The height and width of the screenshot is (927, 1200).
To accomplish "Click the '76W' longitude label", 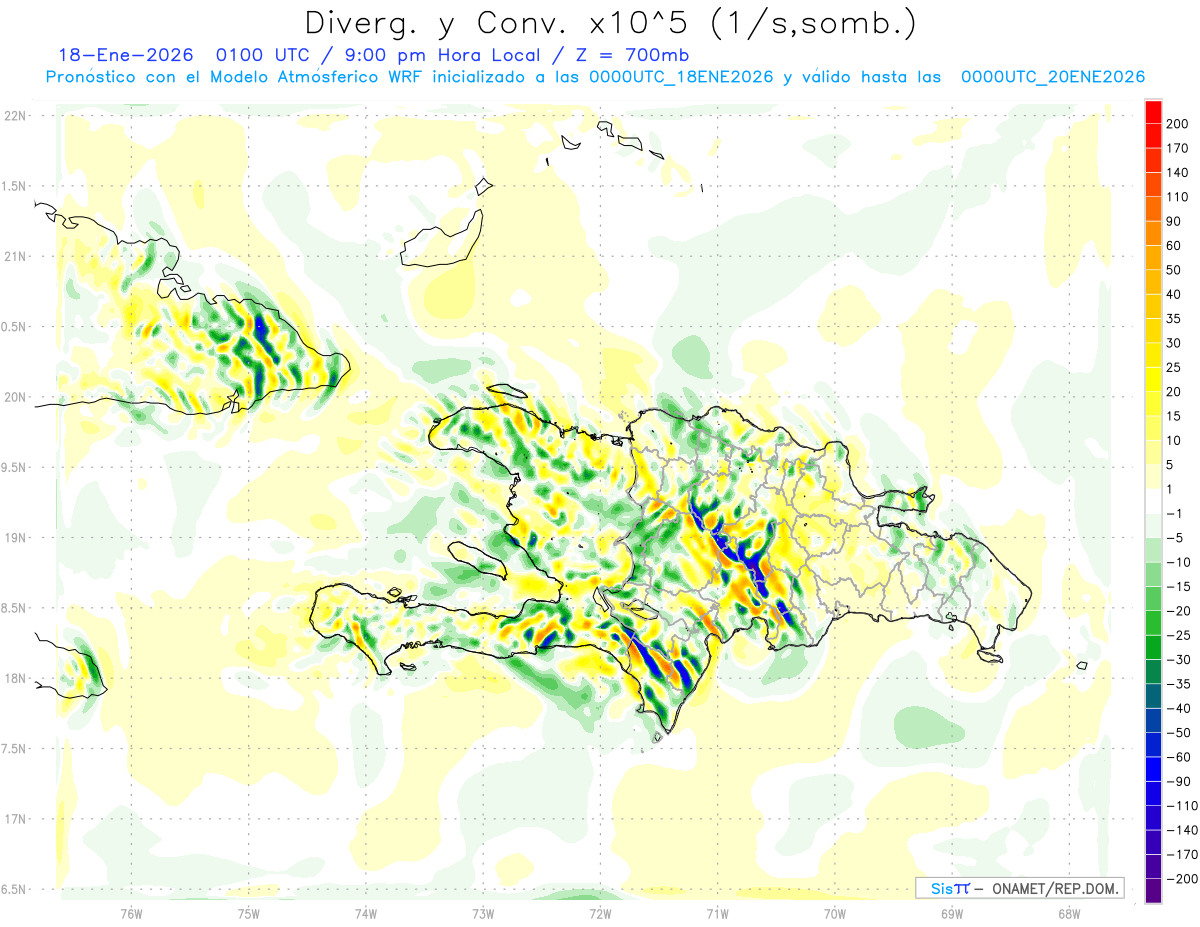I will 131,913.
